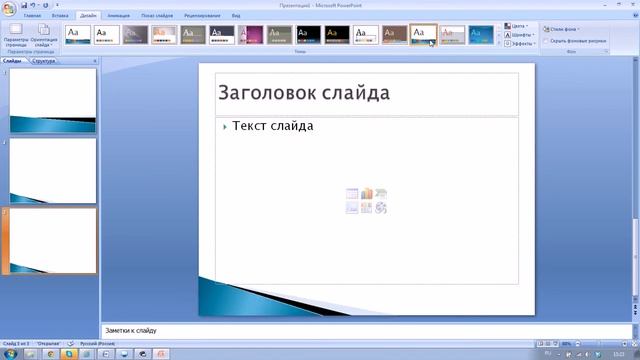Click the zoom out minus button
Image resolution: width=640 pixels, height=360 pixels.
pyautogui.click(x=578, y=344)
